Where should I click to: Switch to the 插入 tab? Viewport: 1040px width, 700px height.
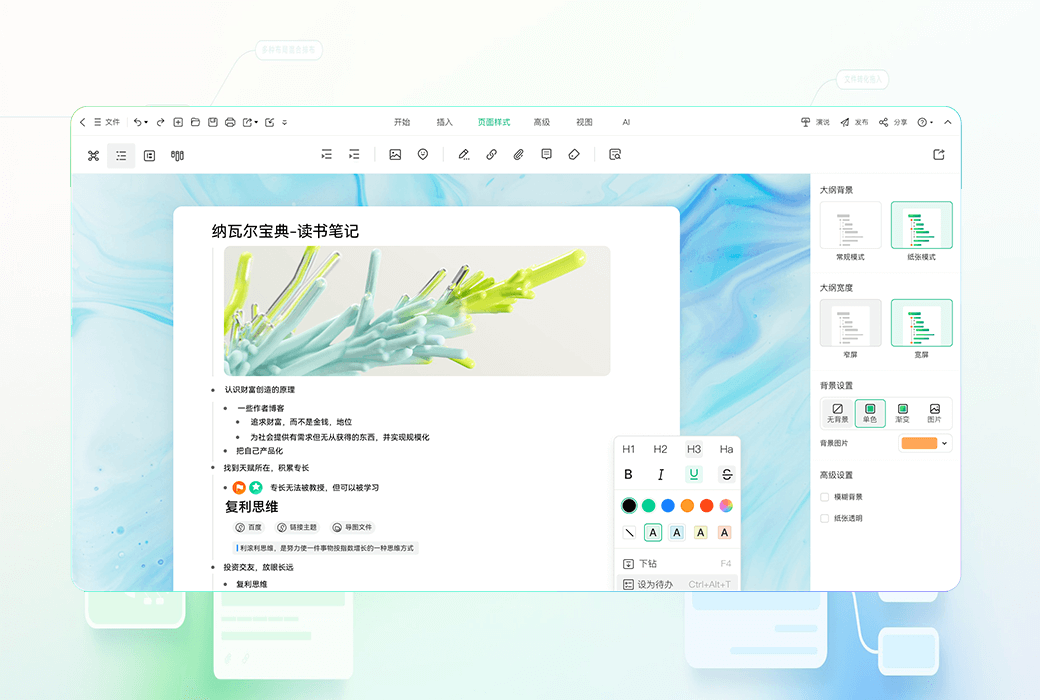pyautogui.click(x=444, y=122)
